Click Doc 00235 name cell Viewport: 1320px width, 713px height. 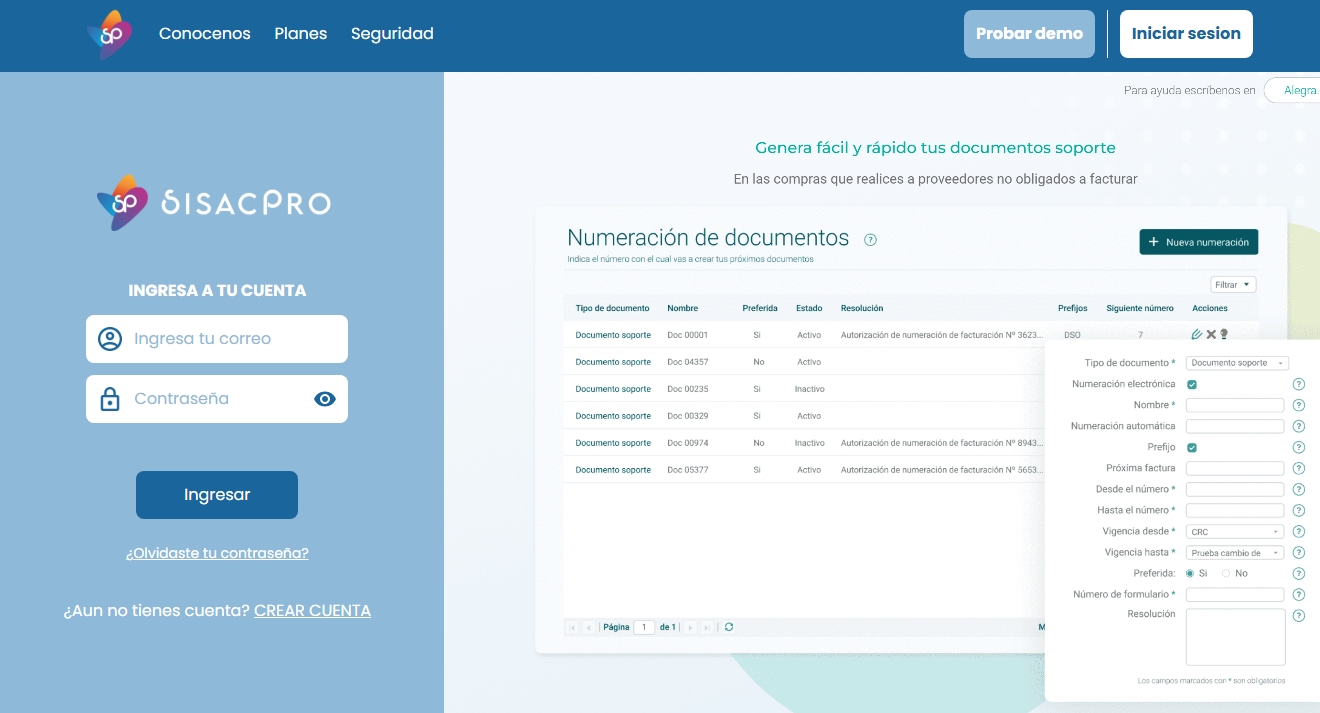coord(688,389)
